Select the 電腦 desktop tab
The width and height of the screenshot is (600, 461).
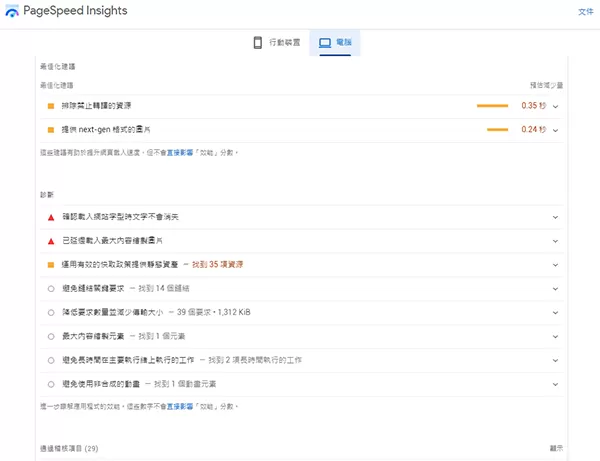pyautogui.click(x=332, y=42)
